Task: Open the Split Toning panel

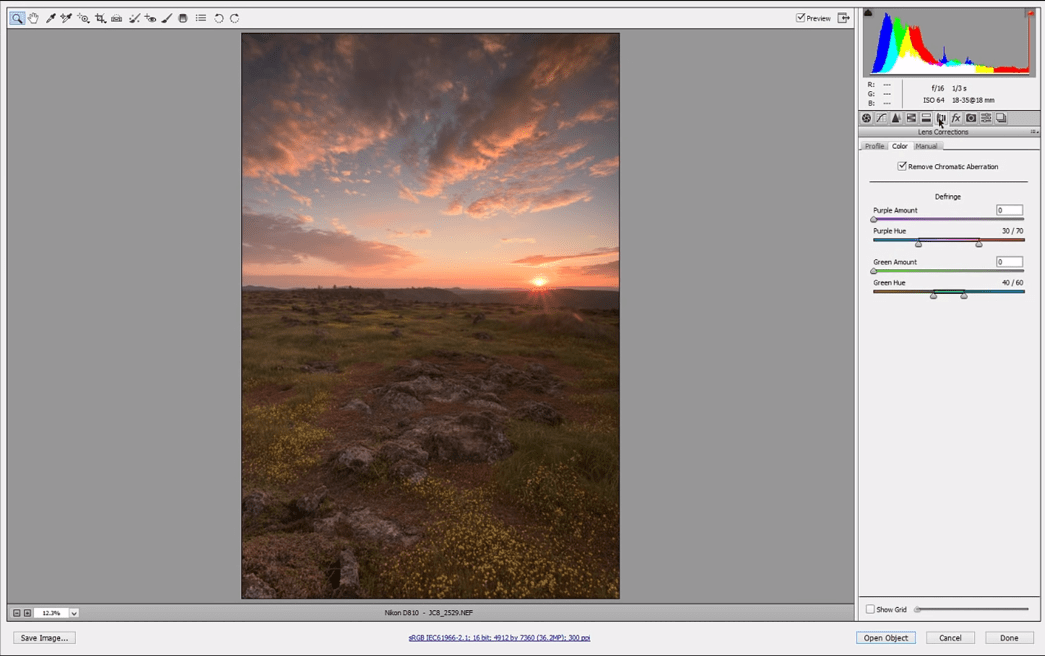Action: tap(926, 118)
